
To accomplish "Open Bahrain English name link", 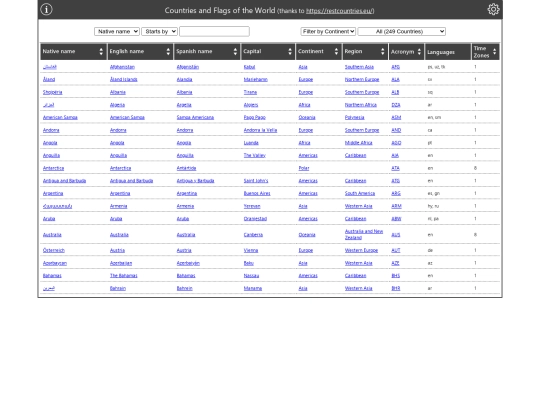I will point(118,289).
